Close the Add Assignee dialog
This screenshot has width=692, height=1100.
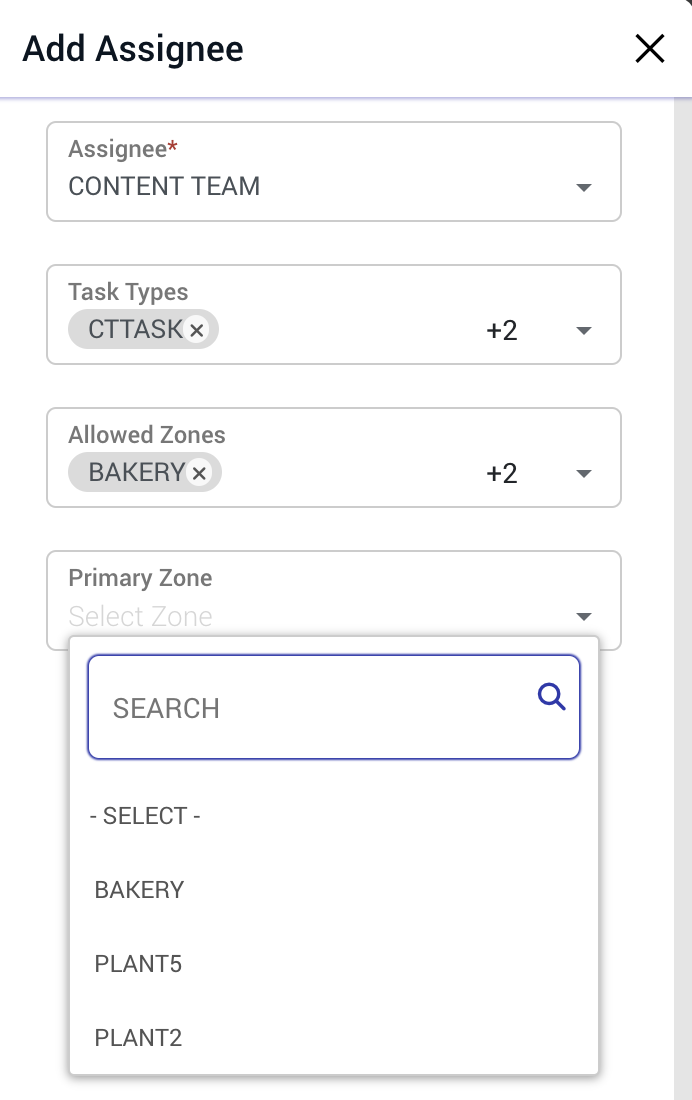(650, 48)
